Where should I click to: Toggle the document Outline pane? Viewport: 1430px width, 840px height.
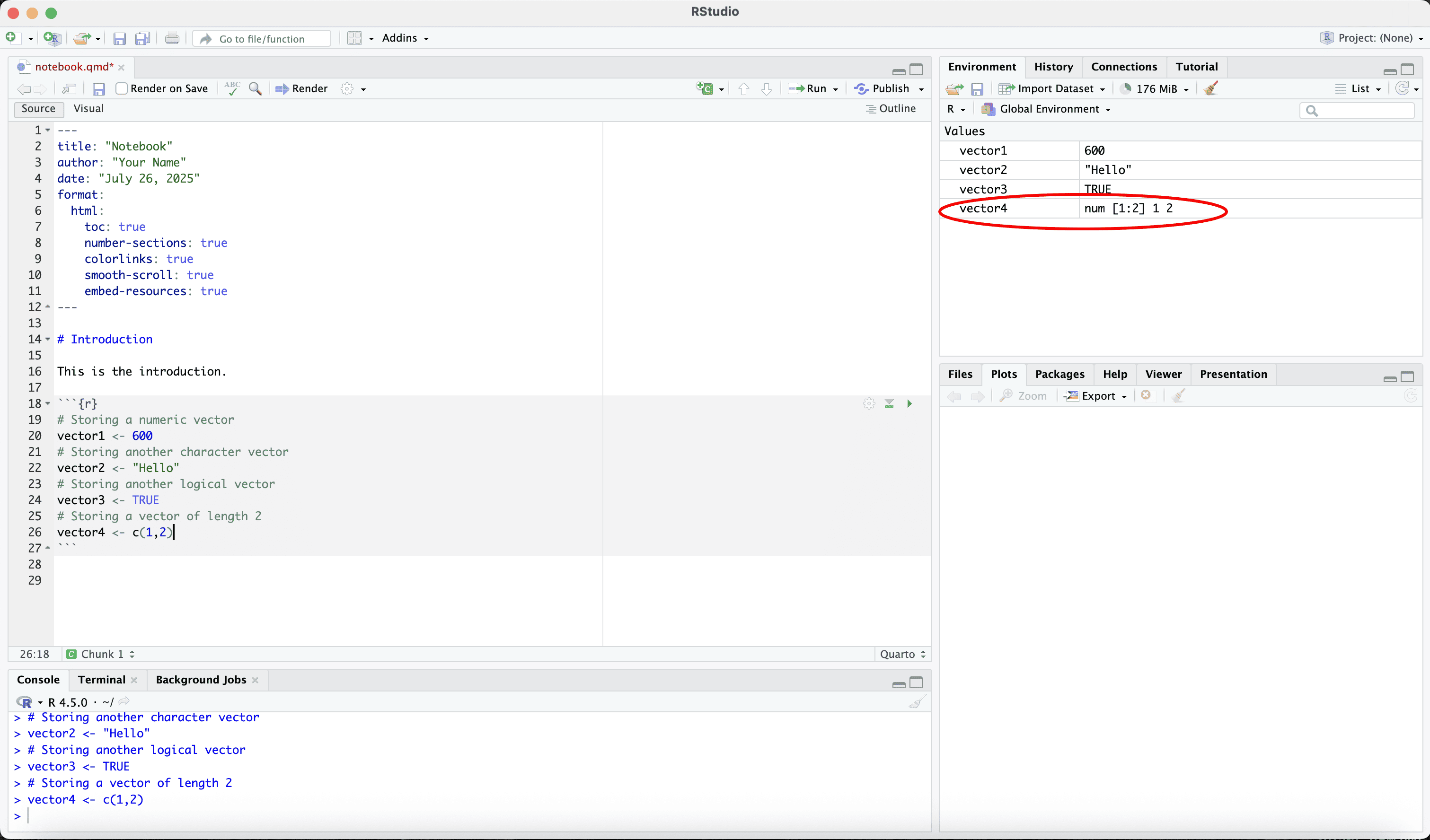pyautogui.click(x=891, y=108)
